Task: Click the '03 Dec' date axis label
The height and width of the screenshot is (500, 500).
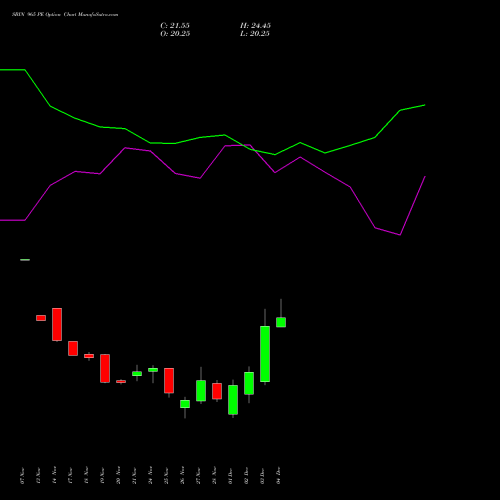Action: (x=262, y=476)
